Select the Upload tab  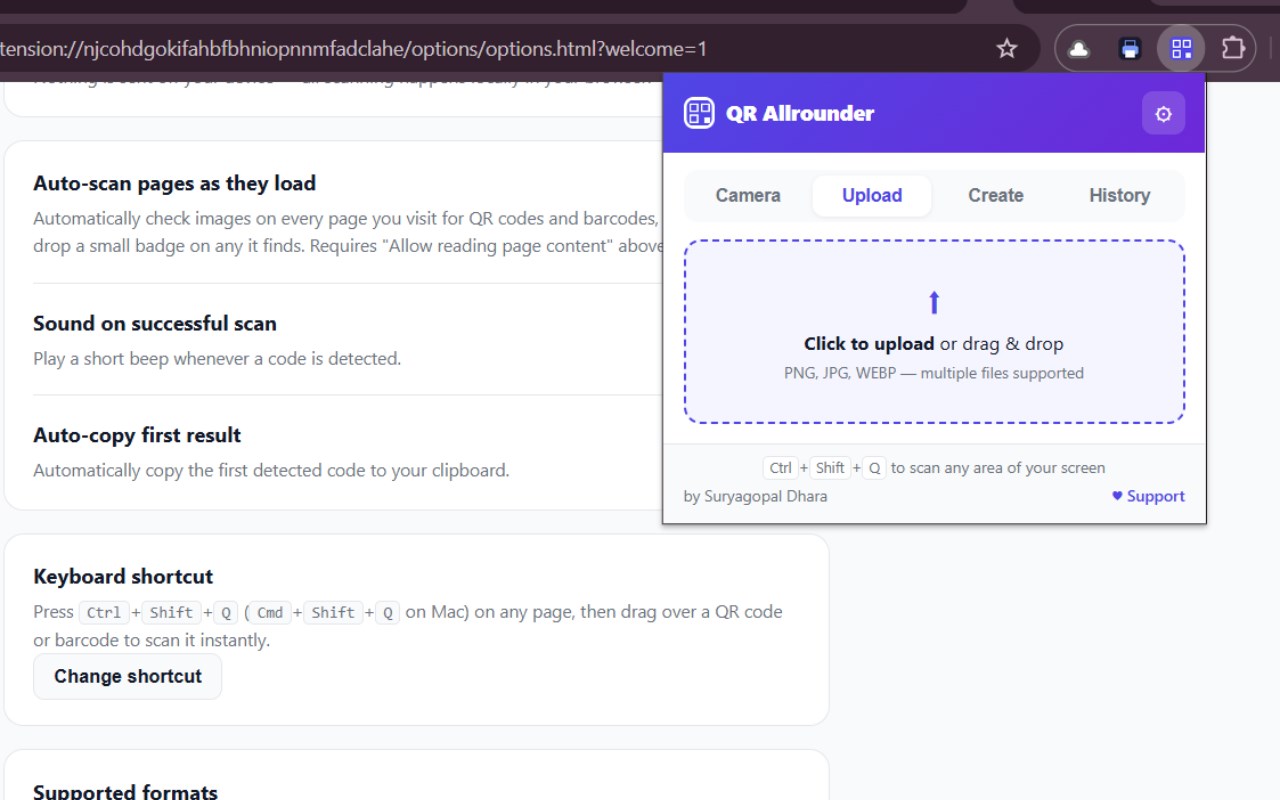tap(872, 196)
